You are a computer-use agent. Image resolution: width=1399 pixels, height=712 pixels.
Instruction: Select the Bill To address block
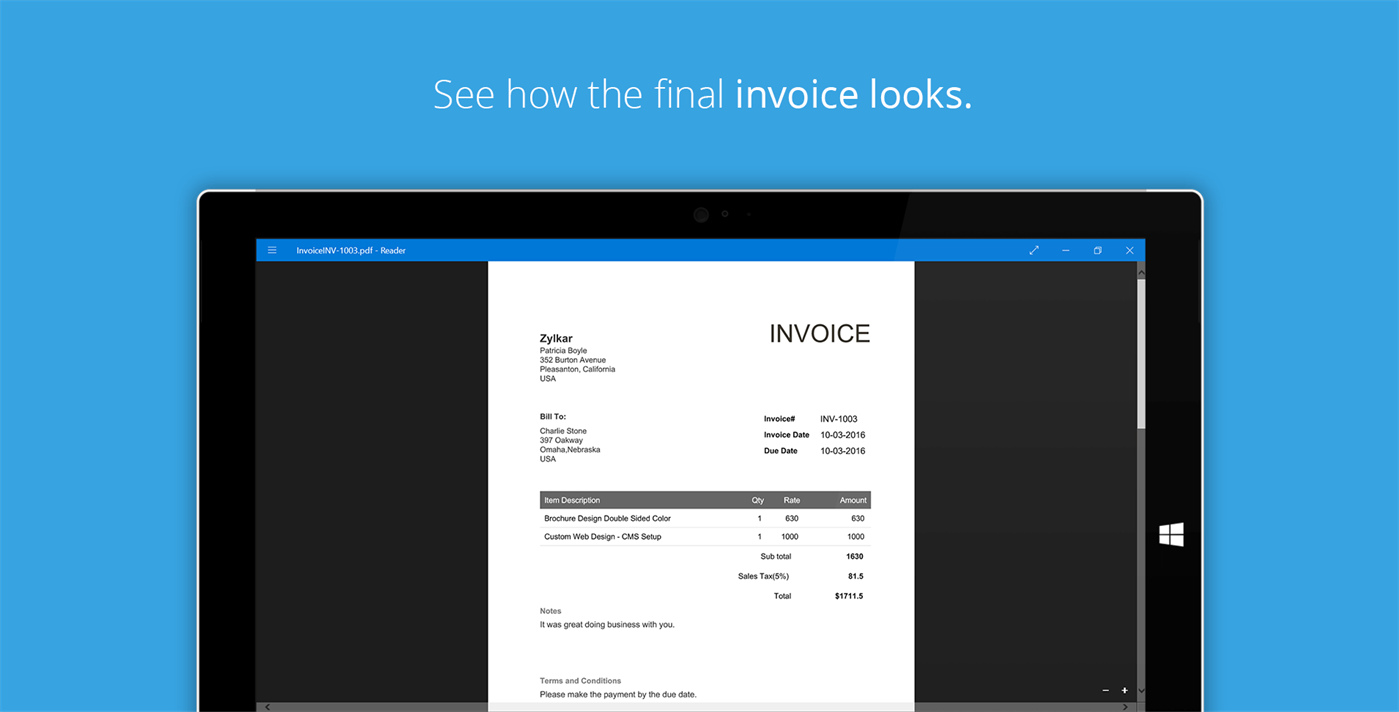570,444
